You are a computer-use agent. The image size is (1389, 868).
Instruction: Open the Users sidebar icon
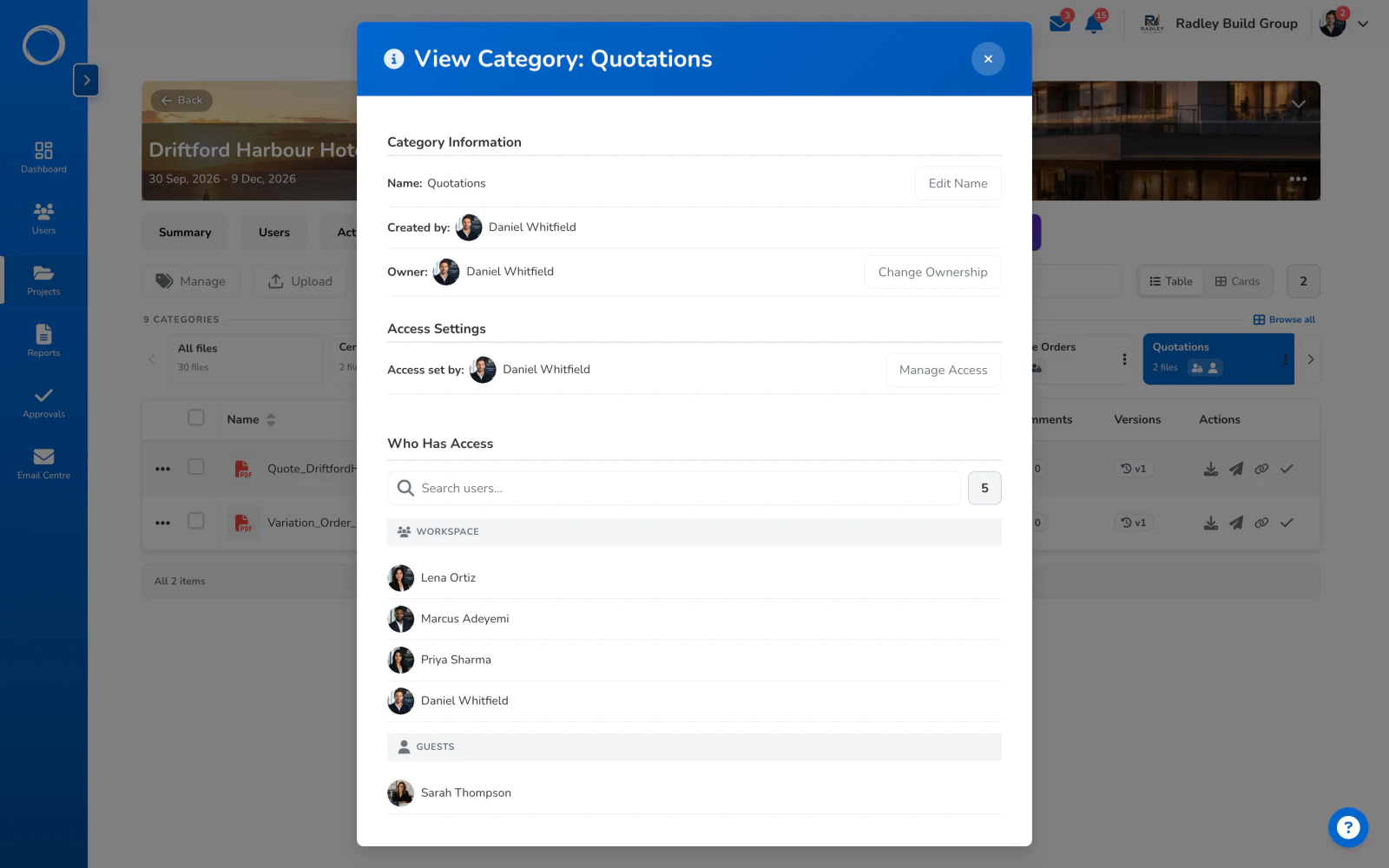point(43,219)
